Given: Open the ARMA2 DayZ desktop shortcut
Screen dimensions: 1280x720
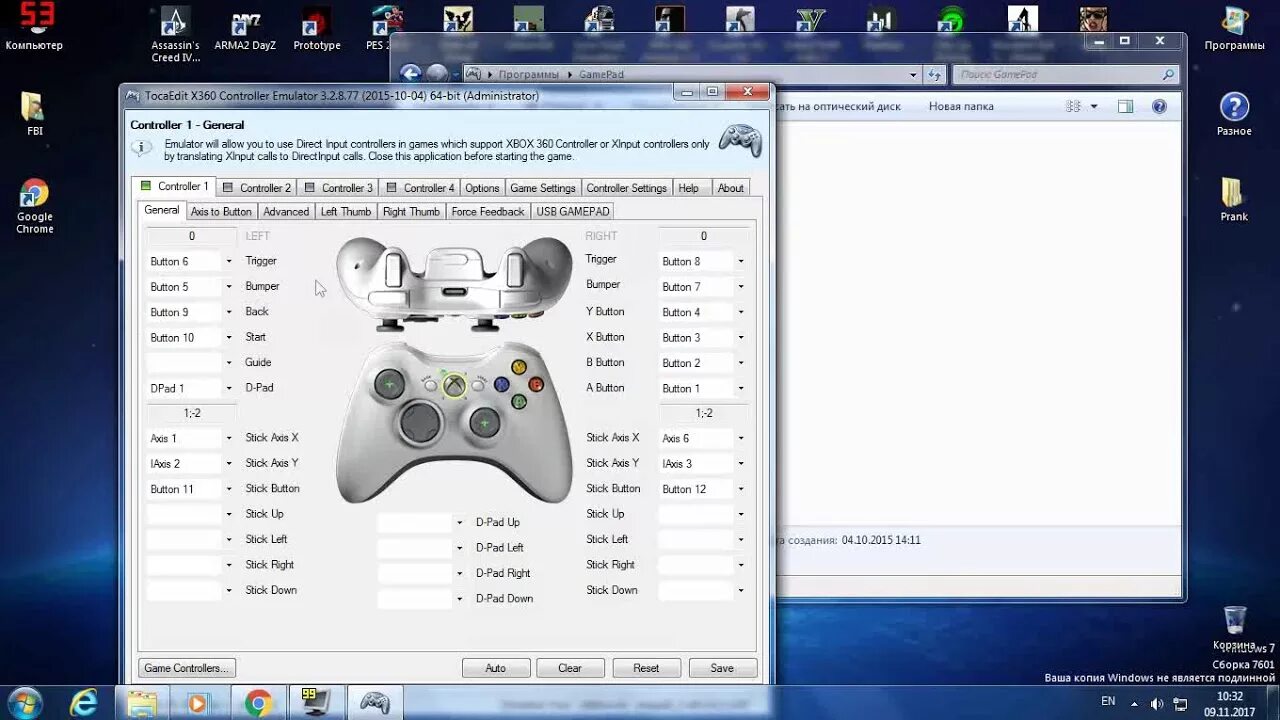Looking at the screenshot, I should [x=246, y=28].
